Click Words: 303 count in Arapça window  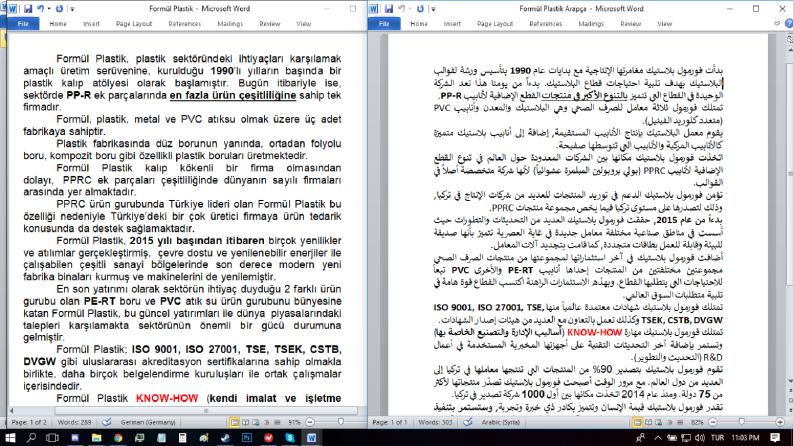coord(435,422)
